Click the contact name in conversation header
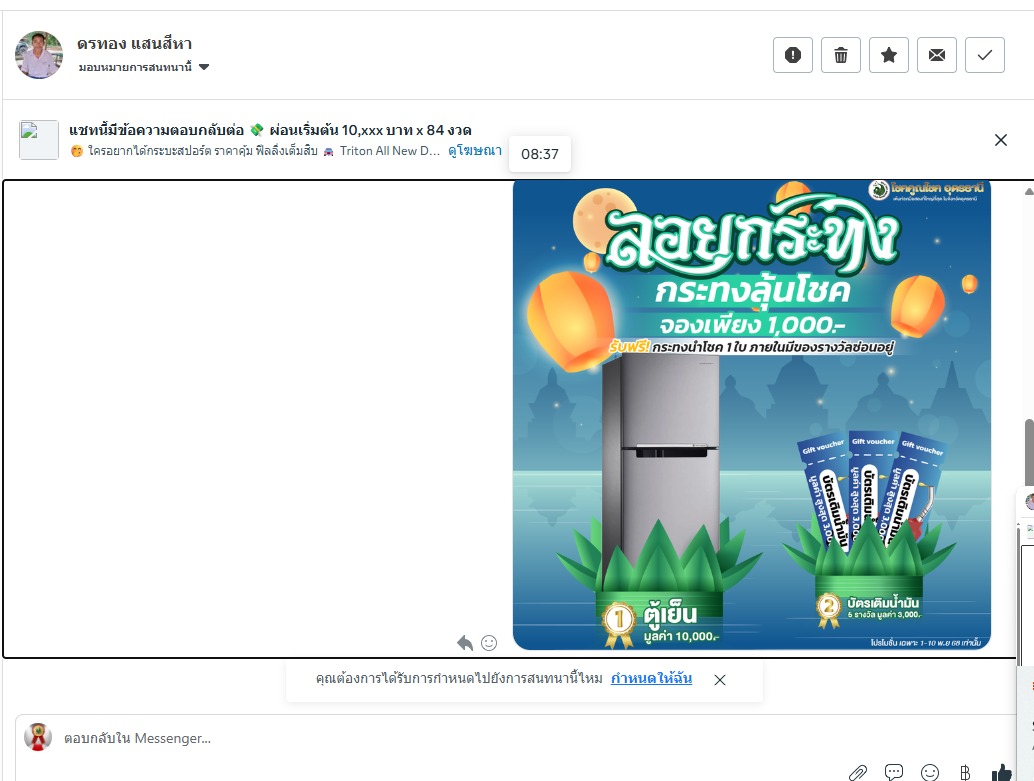This screenshot has height=781, width=1034. coord(135,44)
